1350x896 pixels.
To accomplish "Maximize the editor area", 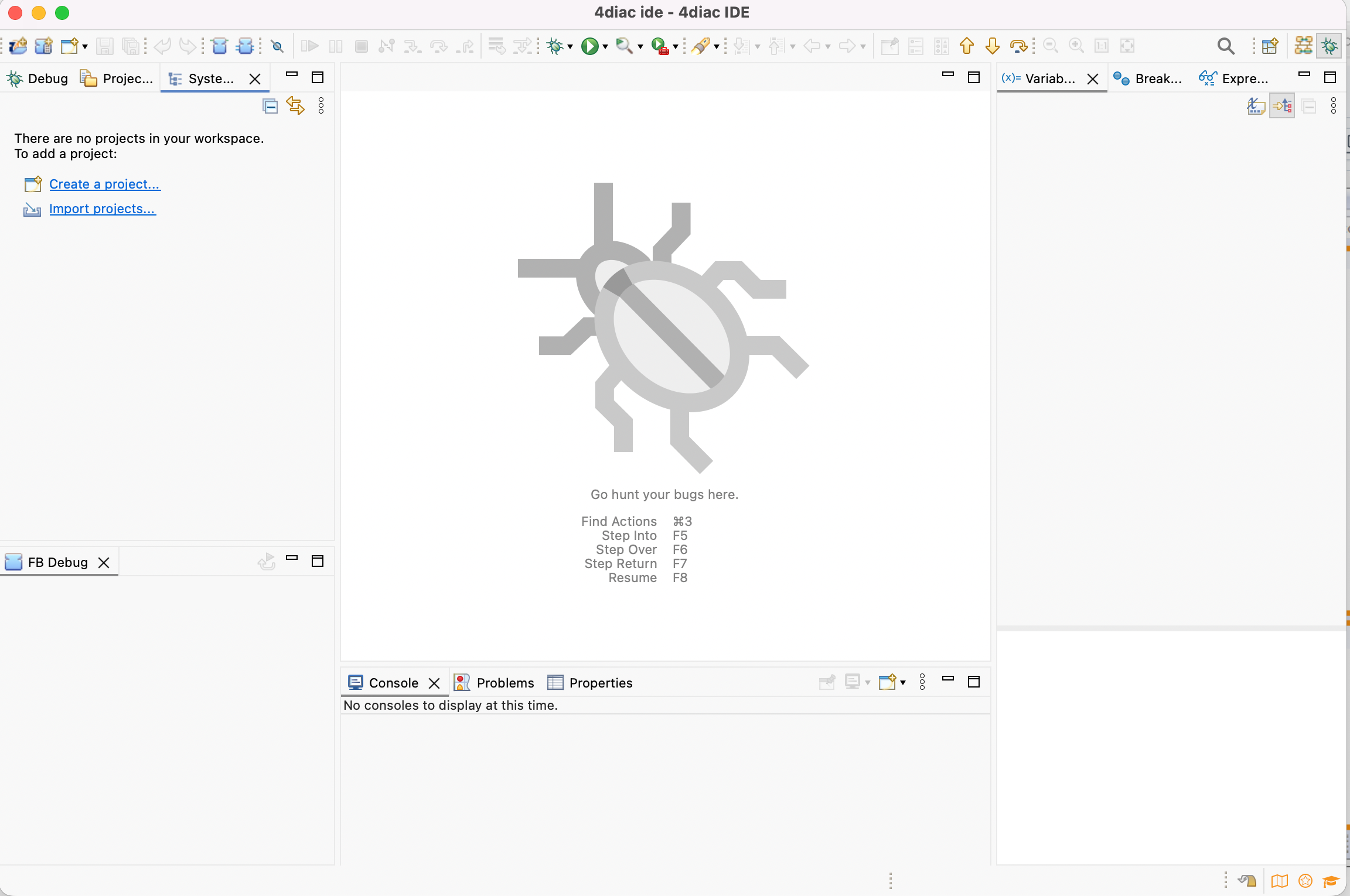I will pos(974,77).
